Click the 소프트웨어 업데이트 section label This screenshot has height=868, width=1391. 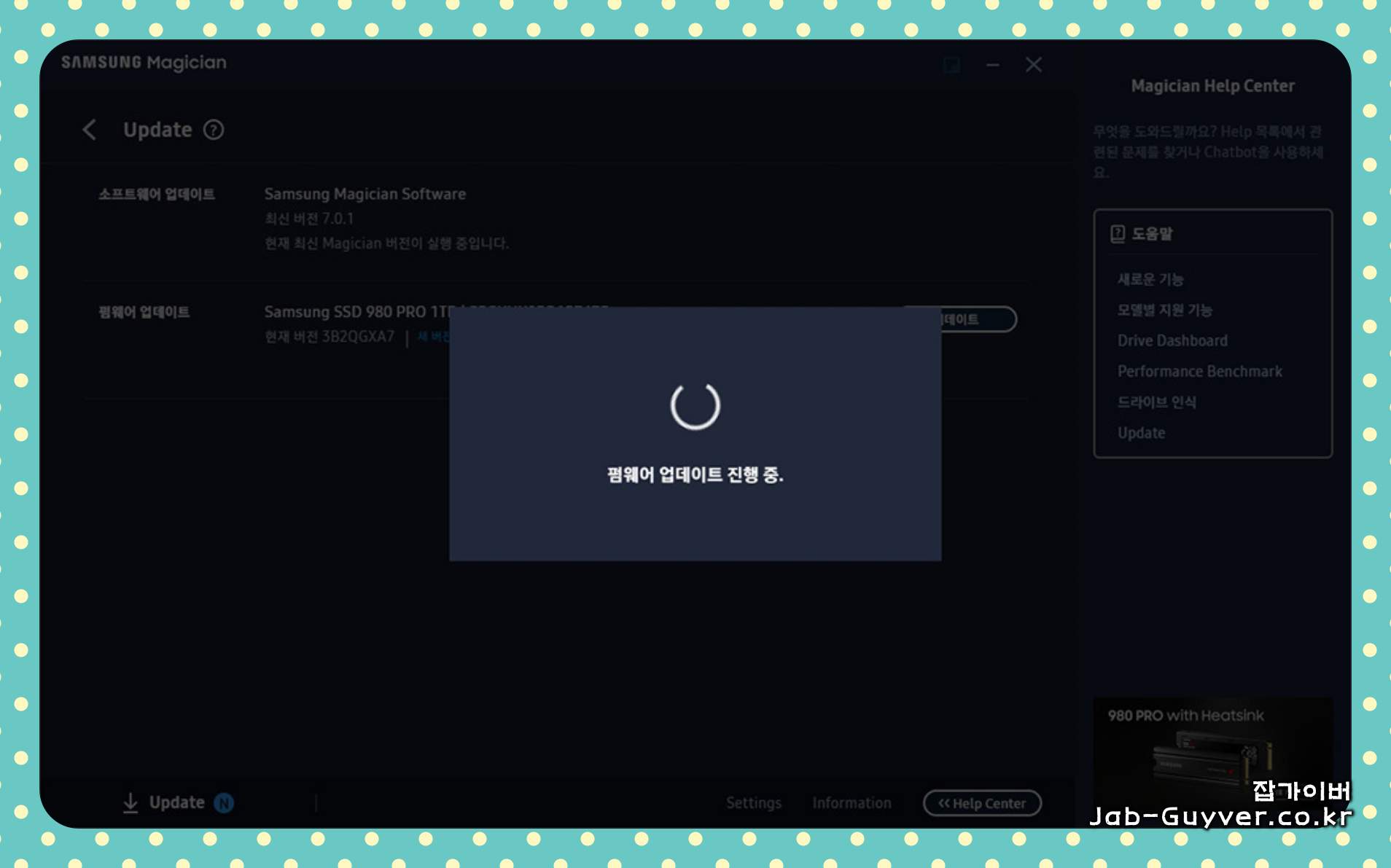(x=157, y=194)
